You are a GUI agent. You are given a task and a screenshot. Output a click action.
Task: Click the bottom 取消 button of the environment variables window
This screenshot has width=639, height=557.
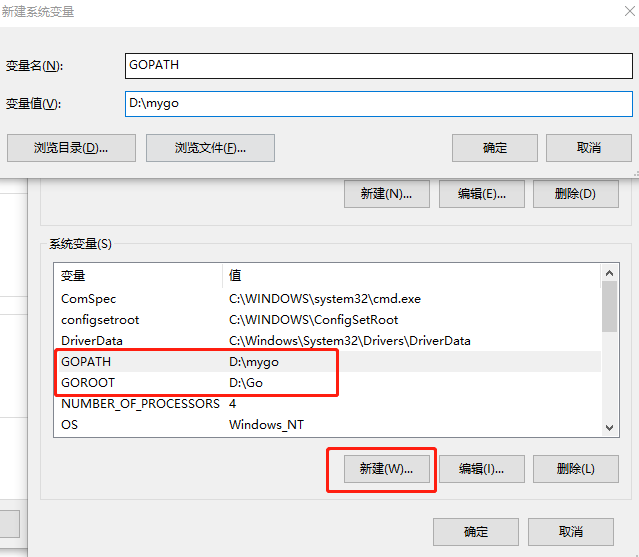[571, 532]
